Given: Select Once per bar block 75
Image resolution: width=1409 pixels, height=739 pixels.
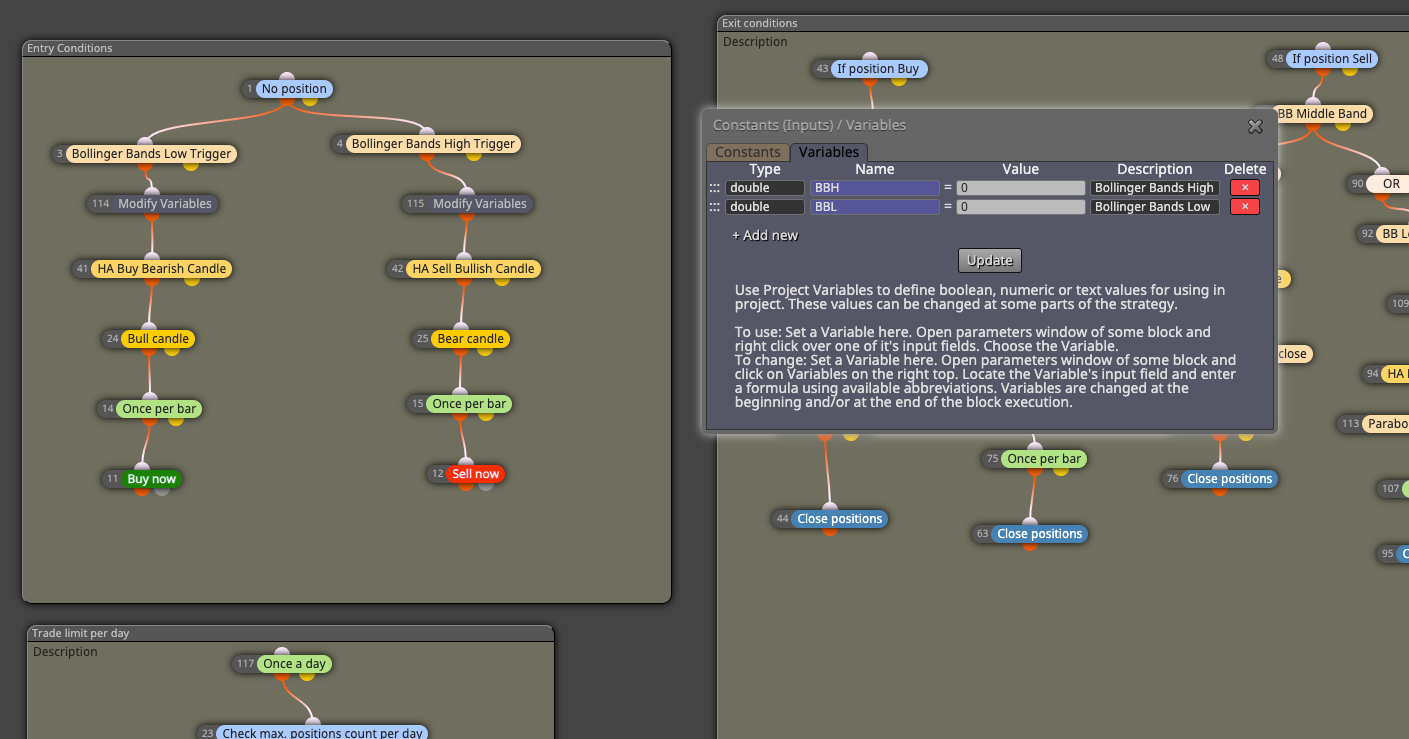Looking at the screenshot, I should click(x=1044, y=459).
